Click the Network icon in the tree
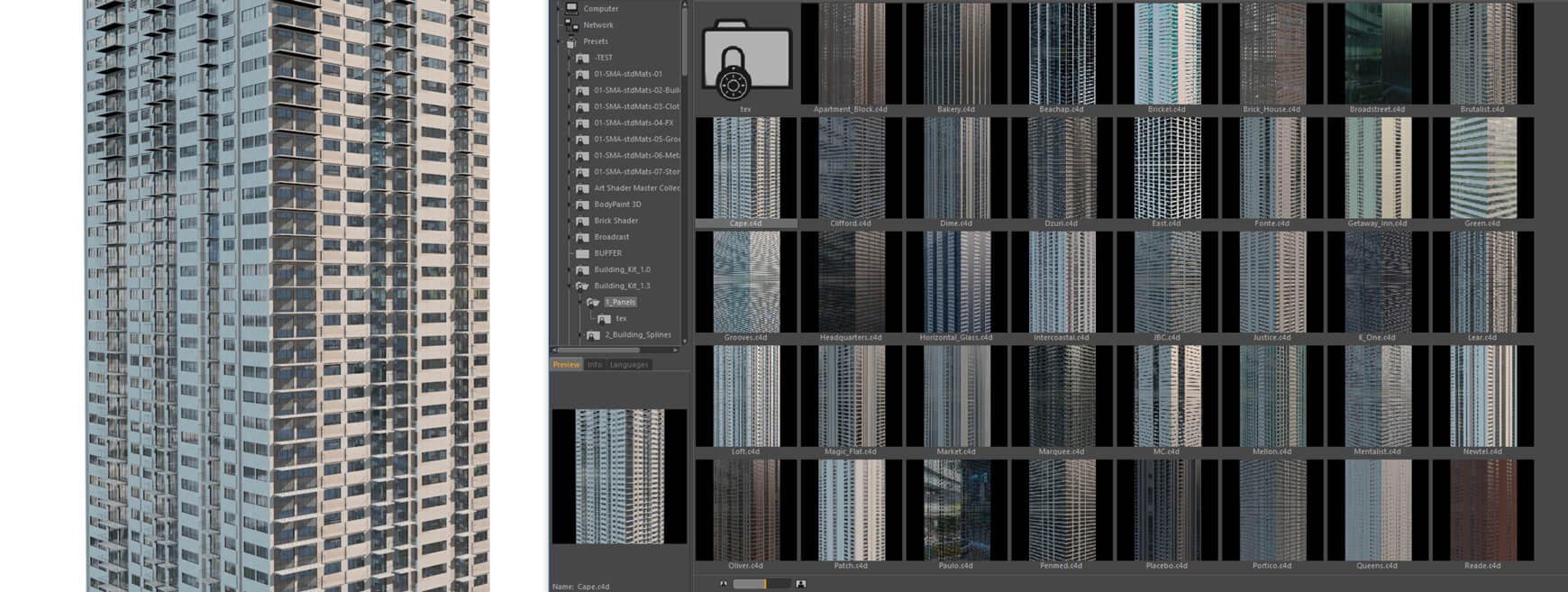1568x592 pixels. (x=571, y=25)
